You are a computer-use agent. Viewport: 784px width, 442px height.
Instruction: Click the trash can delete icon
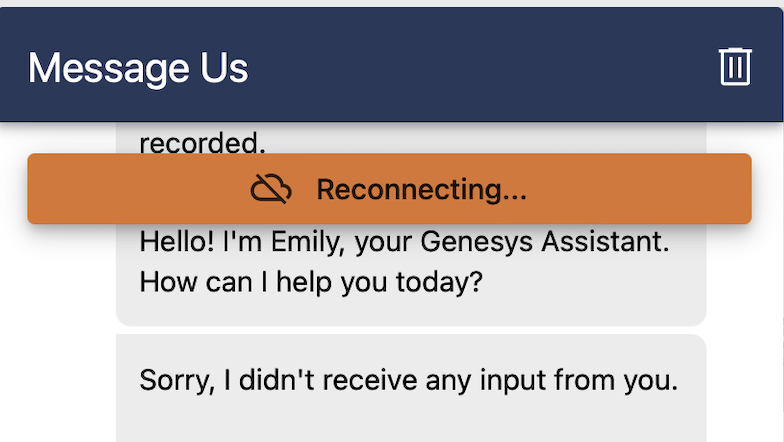(735, 67)
